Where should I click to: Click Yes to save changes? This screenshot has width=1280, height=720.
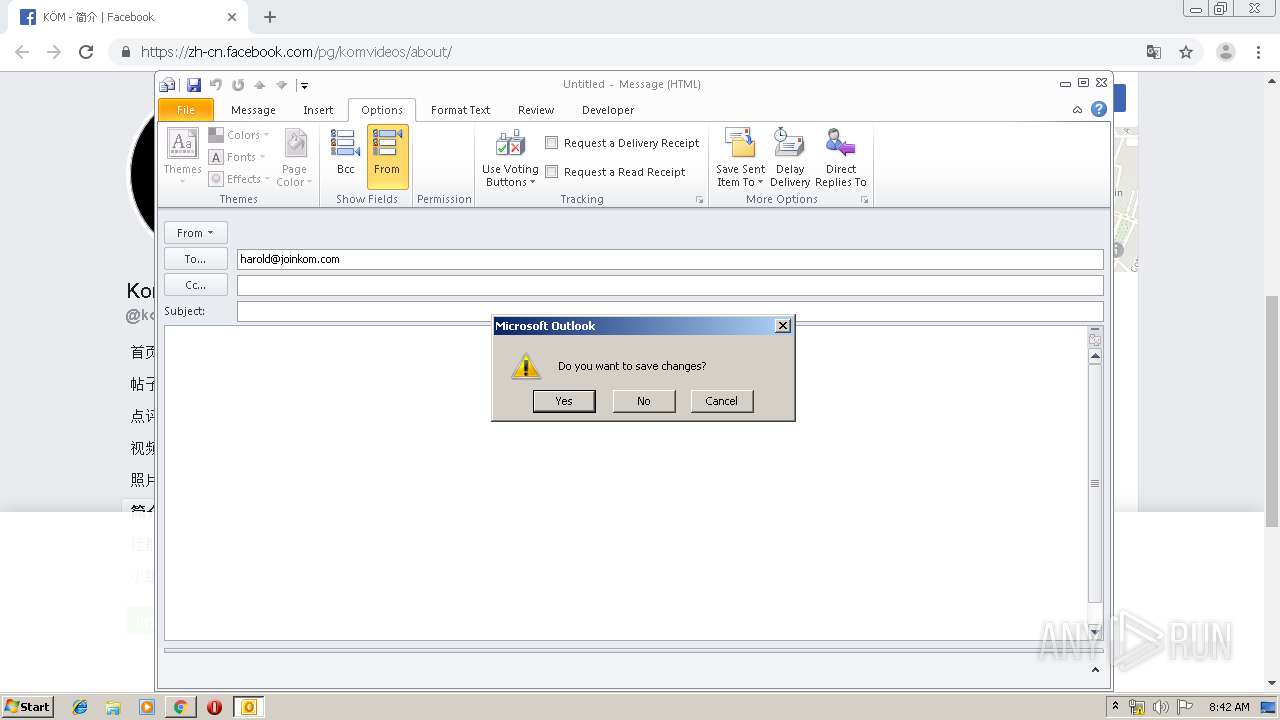(564, 401)
